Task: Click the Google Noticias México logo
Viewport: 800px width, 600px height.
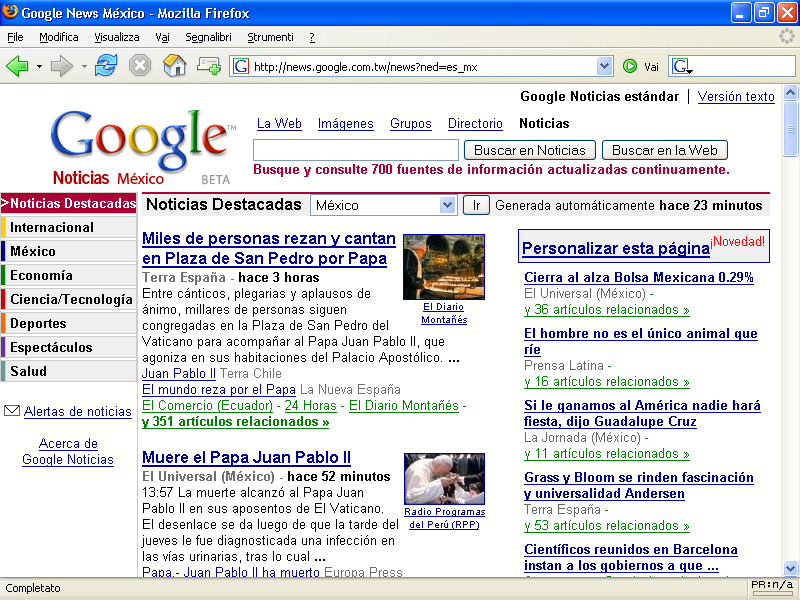Action: [x=143, y=147]
